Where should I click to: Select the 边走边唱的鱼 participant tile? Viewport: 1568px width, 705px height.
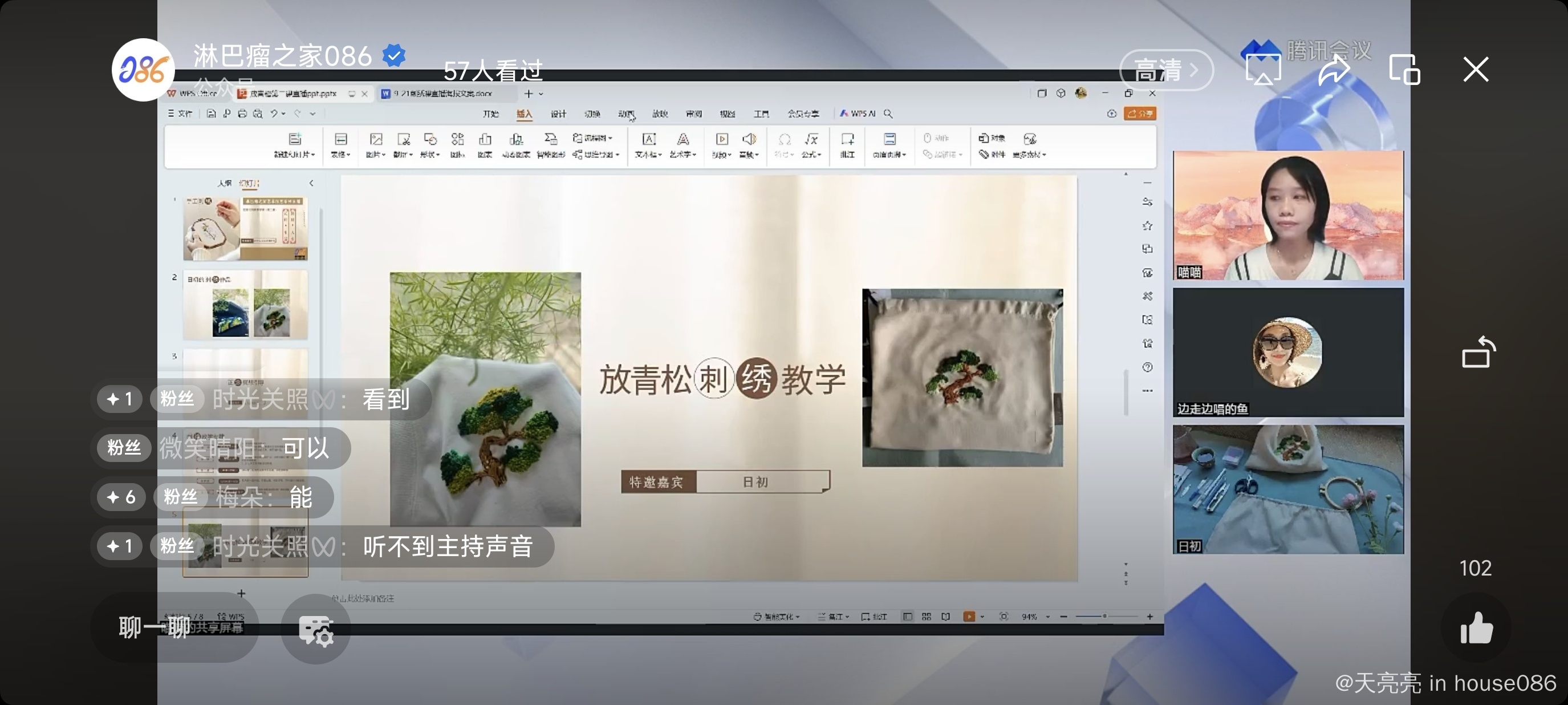point(1288,352)
